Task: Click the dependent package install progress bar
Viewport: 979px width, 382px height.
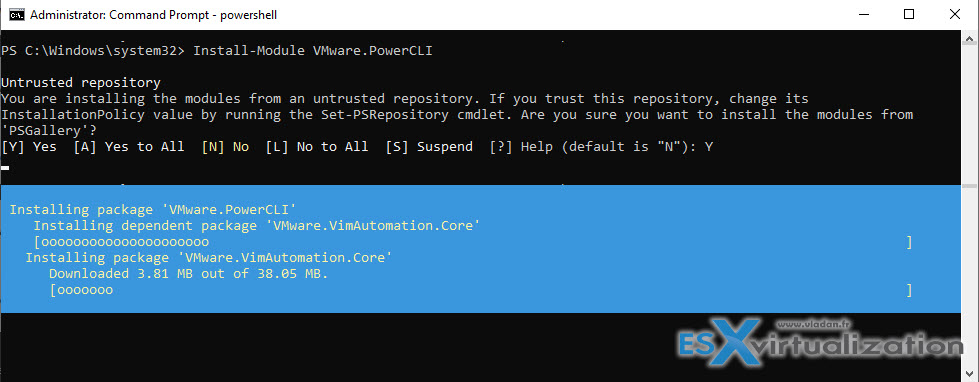Action: click(x=473, y=242)
